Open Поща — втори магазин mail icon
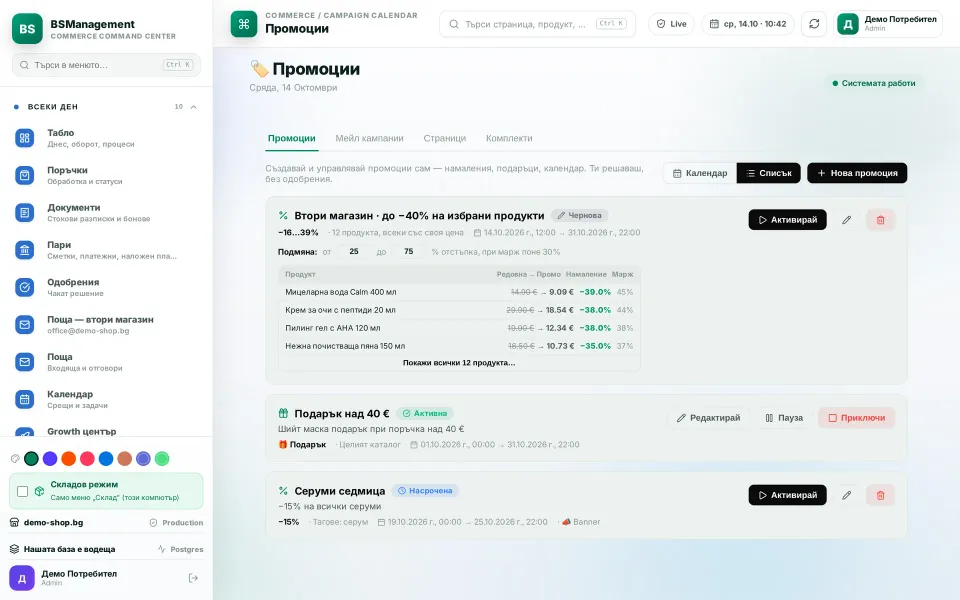This screenshot has width=960, height=600. [x=24, y=324]
